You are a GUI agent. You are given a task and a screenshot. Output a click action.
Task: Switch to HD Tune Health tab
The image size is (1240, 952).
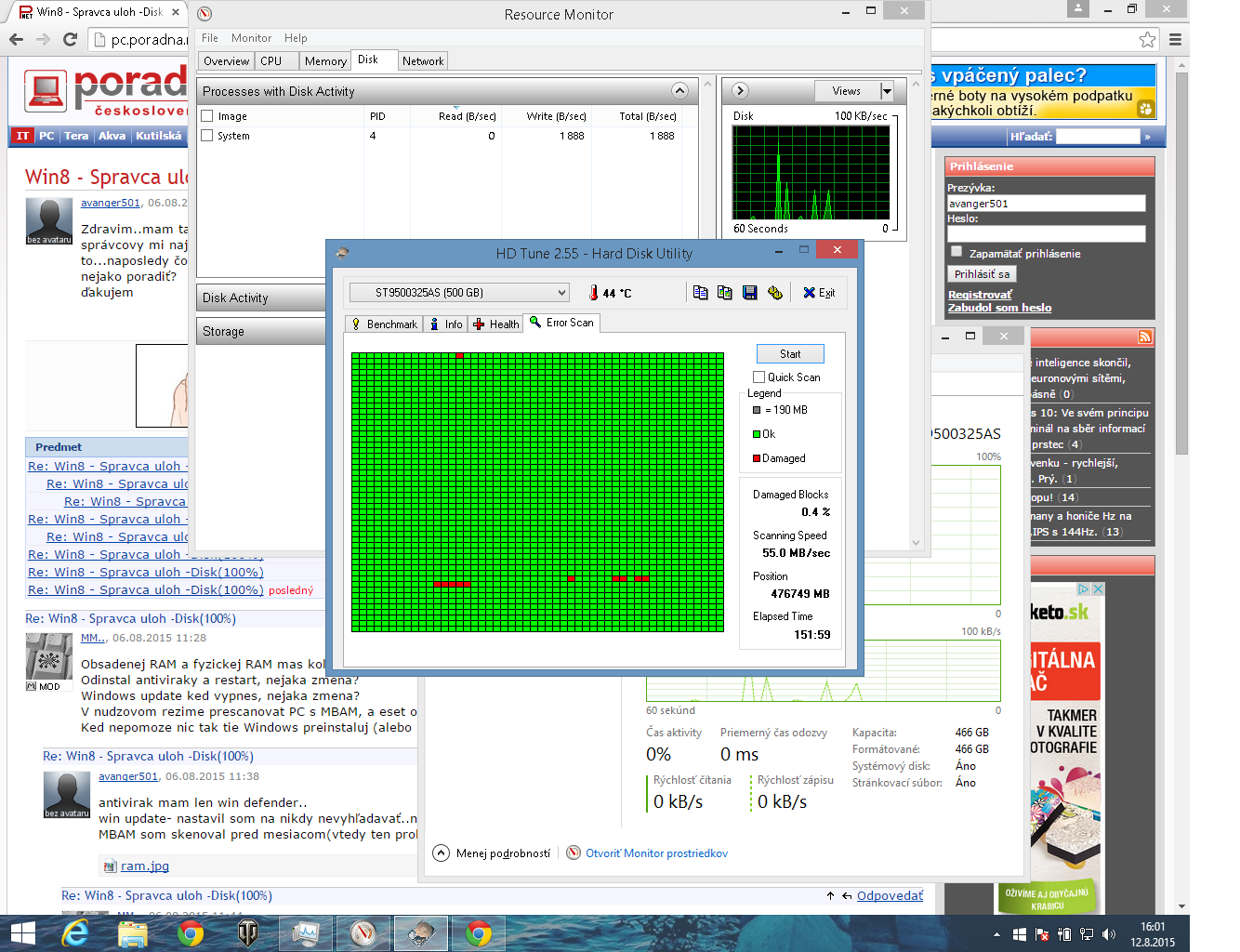495,324
